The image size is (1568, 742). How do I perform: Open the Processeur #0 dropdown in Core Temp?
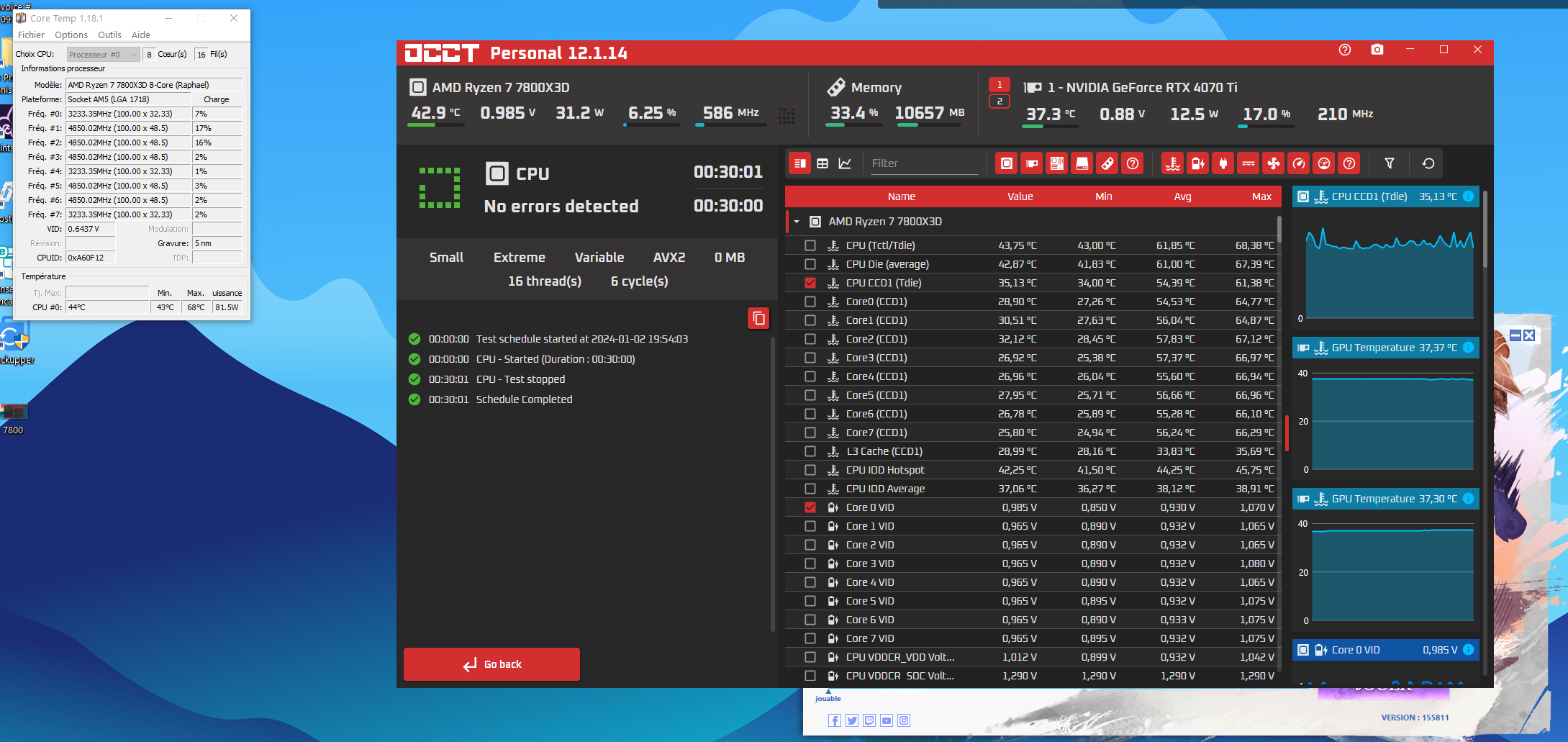103,55
